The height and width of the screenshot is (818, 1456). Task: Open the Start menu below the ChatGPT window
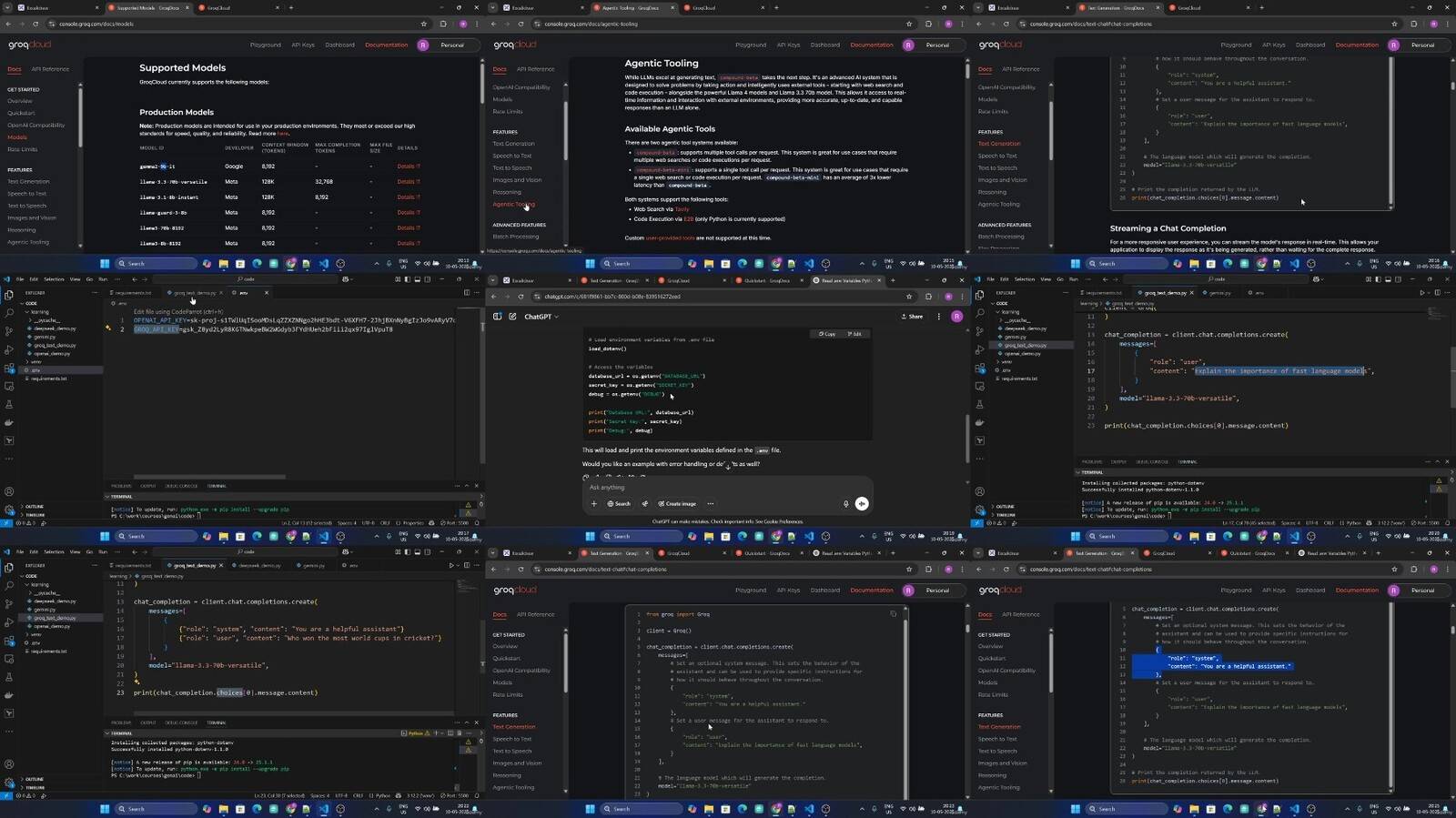(x=591, y=536)
